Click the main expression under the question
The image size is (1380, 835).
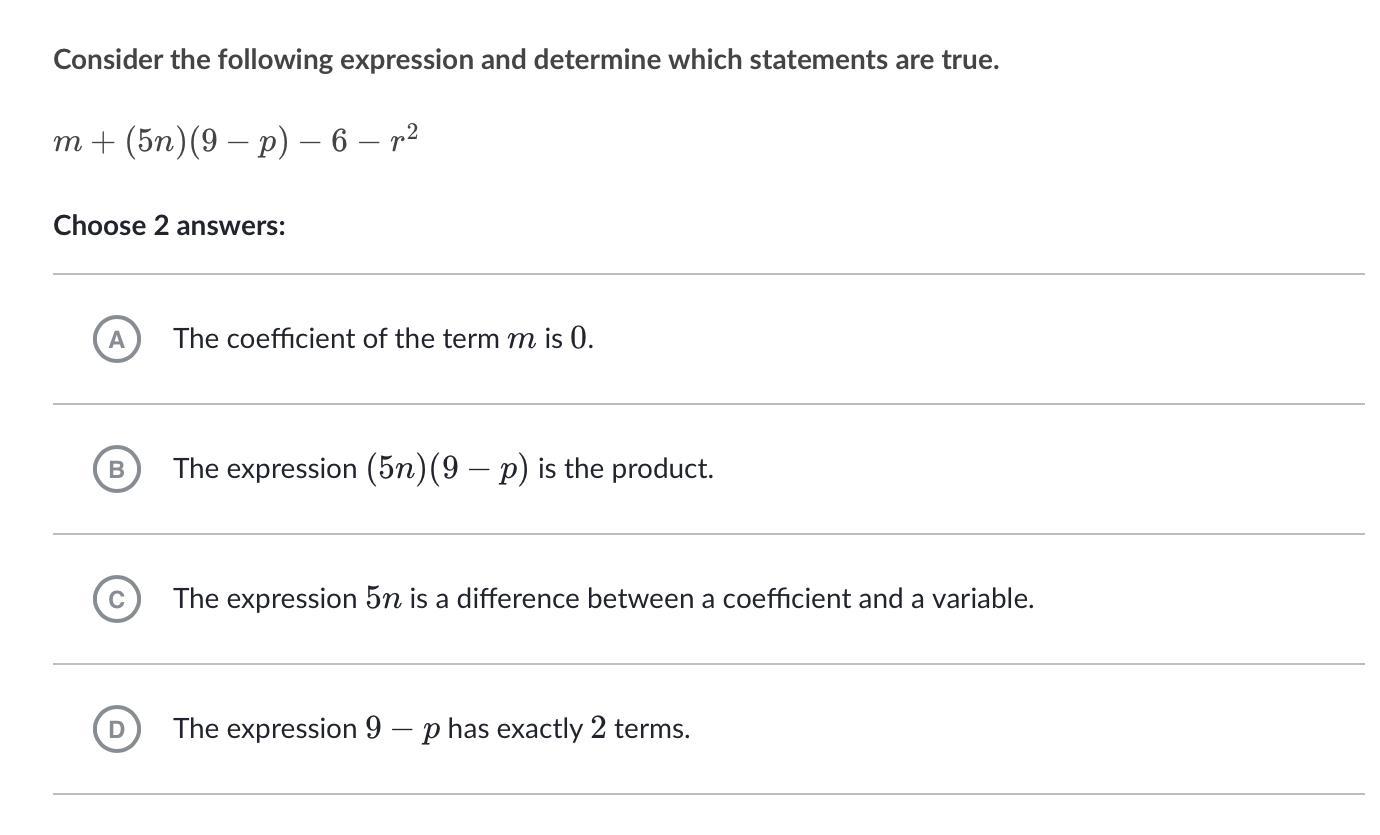tap(236, 142)
